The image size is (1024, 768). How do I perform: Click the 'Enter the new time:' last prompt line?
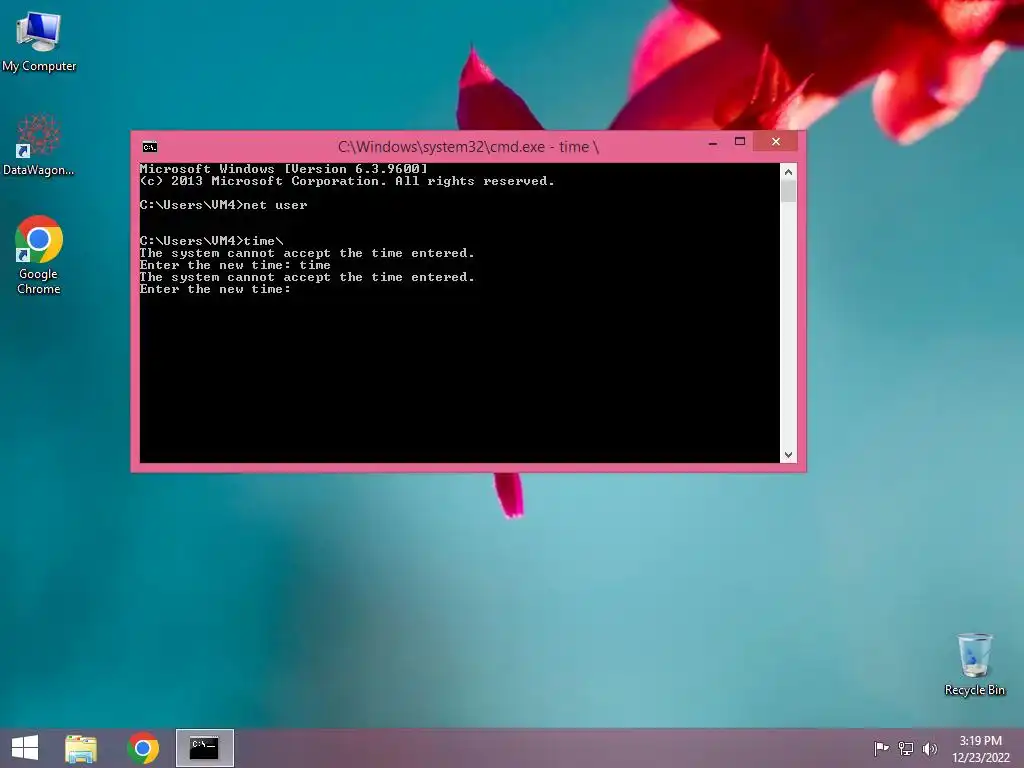(215, 289)
